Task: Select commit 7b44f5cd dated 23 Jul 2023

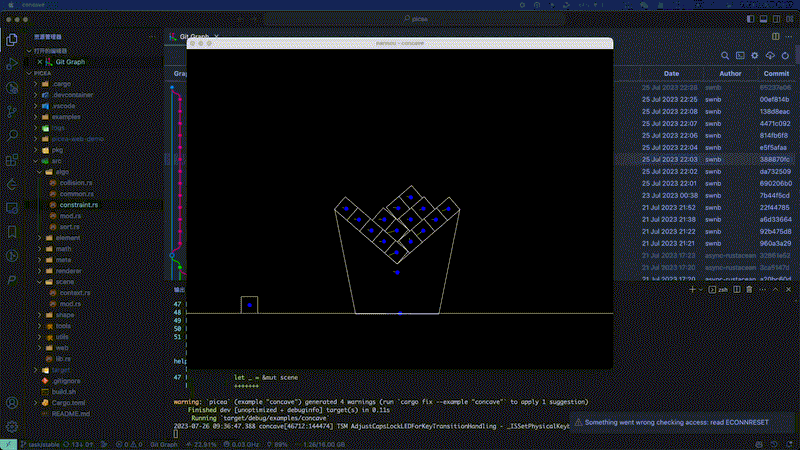Action: point(776,195)
